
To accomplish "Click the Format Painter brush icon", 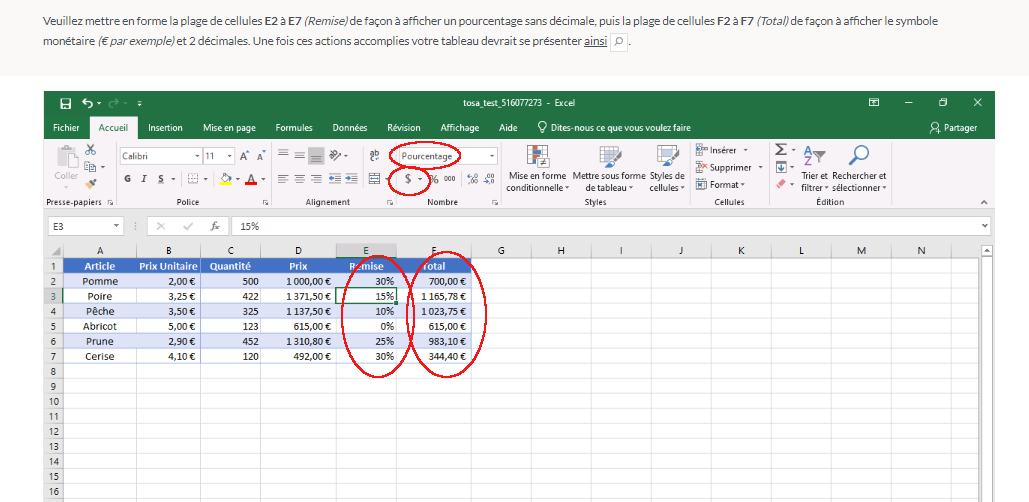I will (91, 184).
